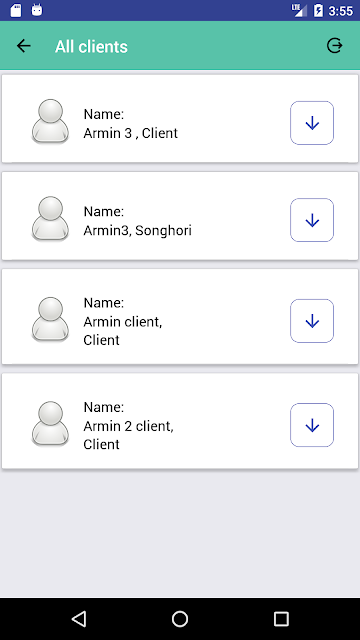
Task: Select the Armin3, Songhori name text
Action: (x=138, y=231)
